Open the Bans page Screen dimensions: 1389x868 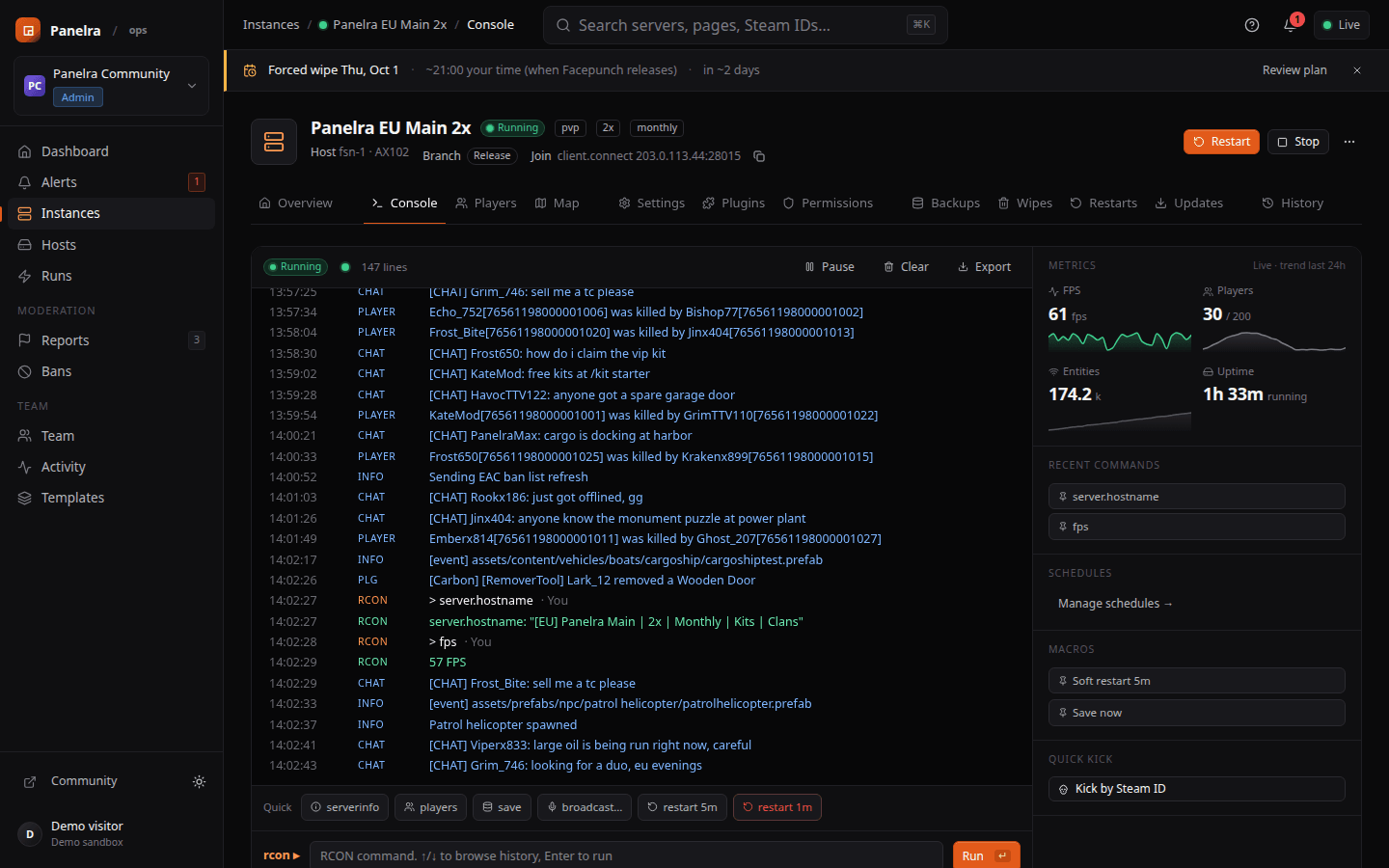point(111,371)
